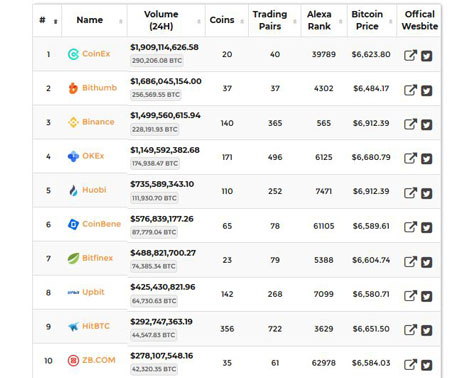Image resolution: width=470 pixels, height=378 pixels.
Task: Click the Bitfinex leaf logo
Action: pyautogui.click(x=73, y=258)
